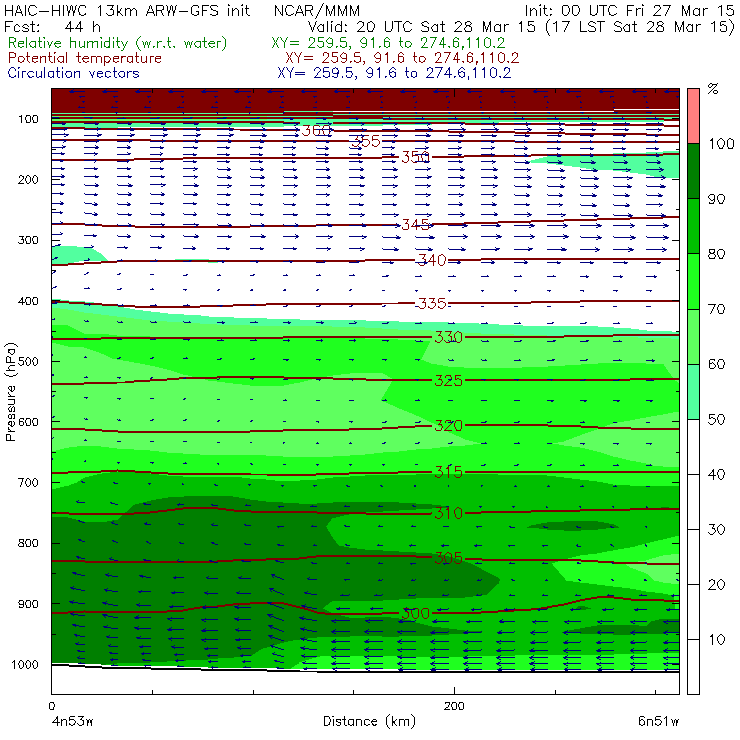The image size is (740, 740).
Task: Click the 355 potential temperature contour label
Action: coord(366,141)
